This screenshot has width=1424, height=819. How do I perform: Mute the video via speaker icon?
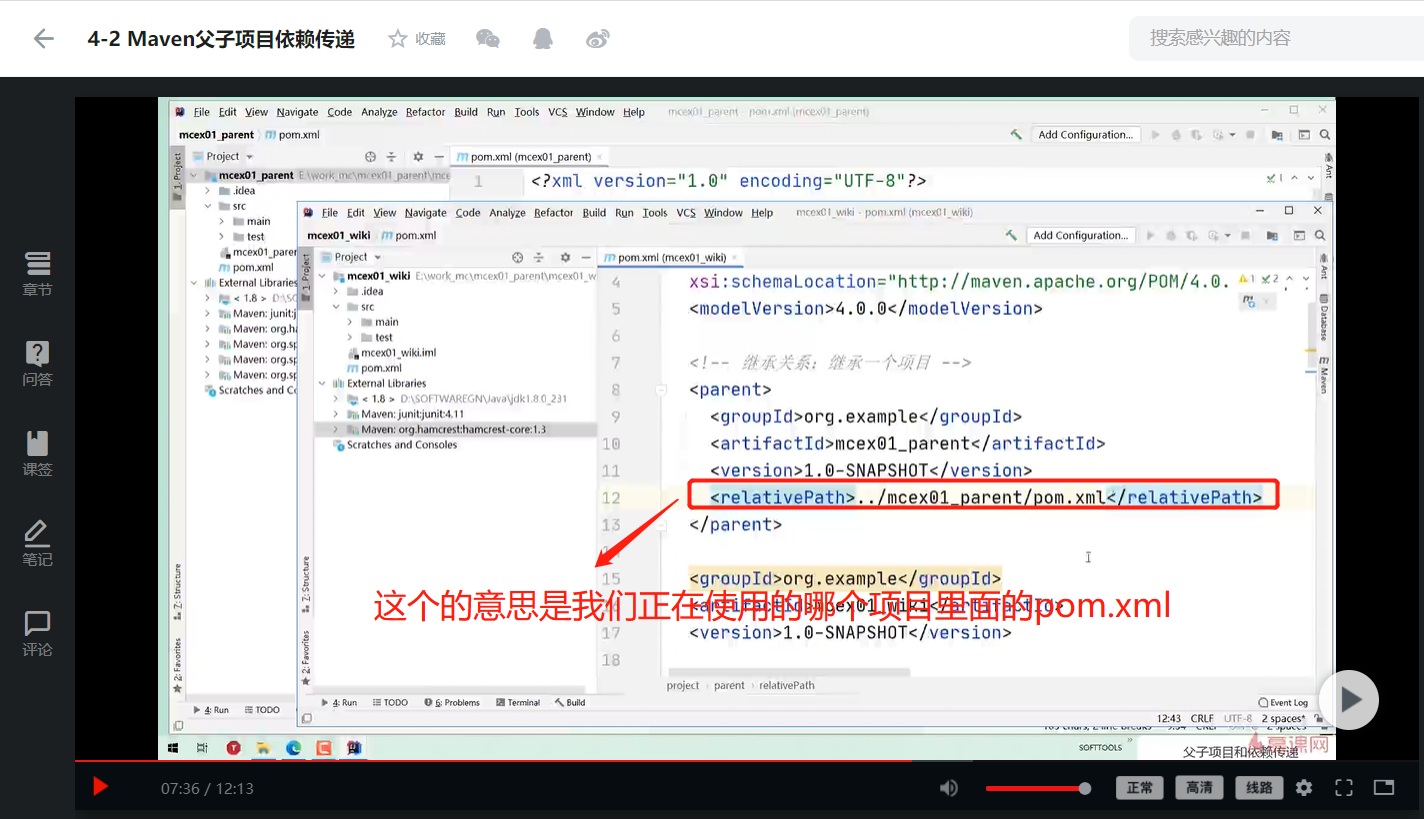click(948, 788)
